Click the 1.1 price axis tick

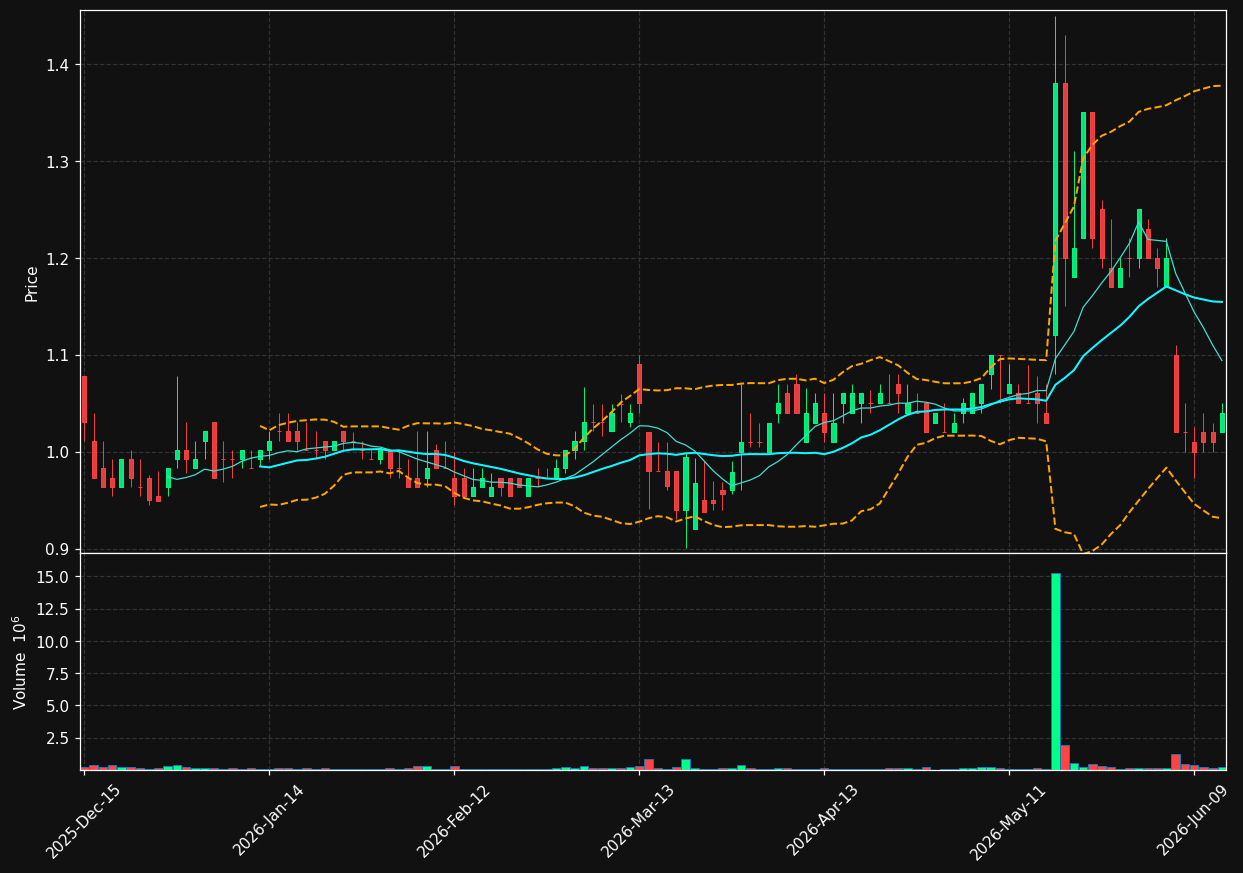[58, 356]
